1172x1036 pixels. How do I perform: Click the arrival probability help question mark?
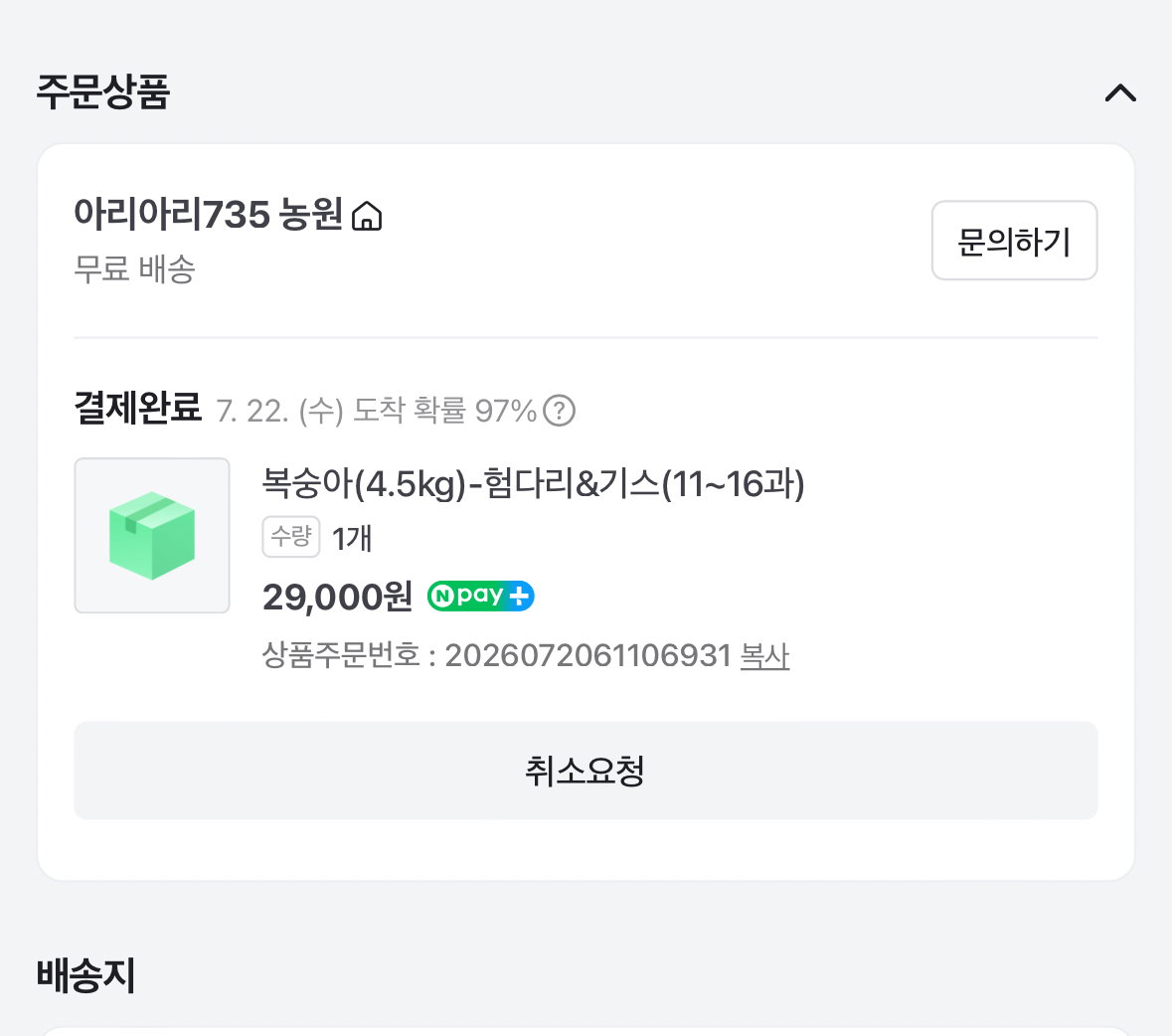click(x=559, y=411)
